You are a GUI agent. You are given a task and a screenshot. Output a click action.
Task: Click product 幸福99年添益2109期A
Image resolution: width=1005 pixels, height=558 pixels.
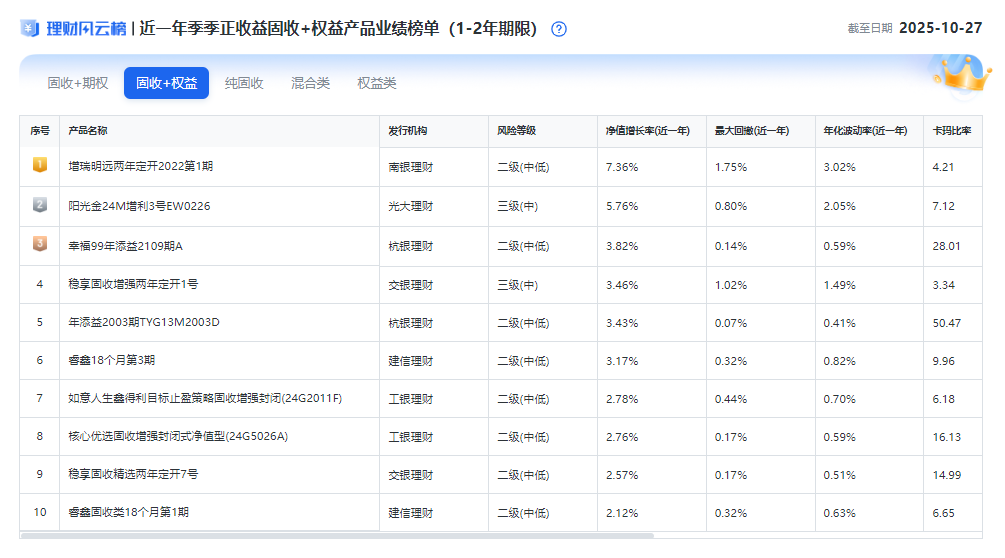pyautogui.click(x=125, y=245)
